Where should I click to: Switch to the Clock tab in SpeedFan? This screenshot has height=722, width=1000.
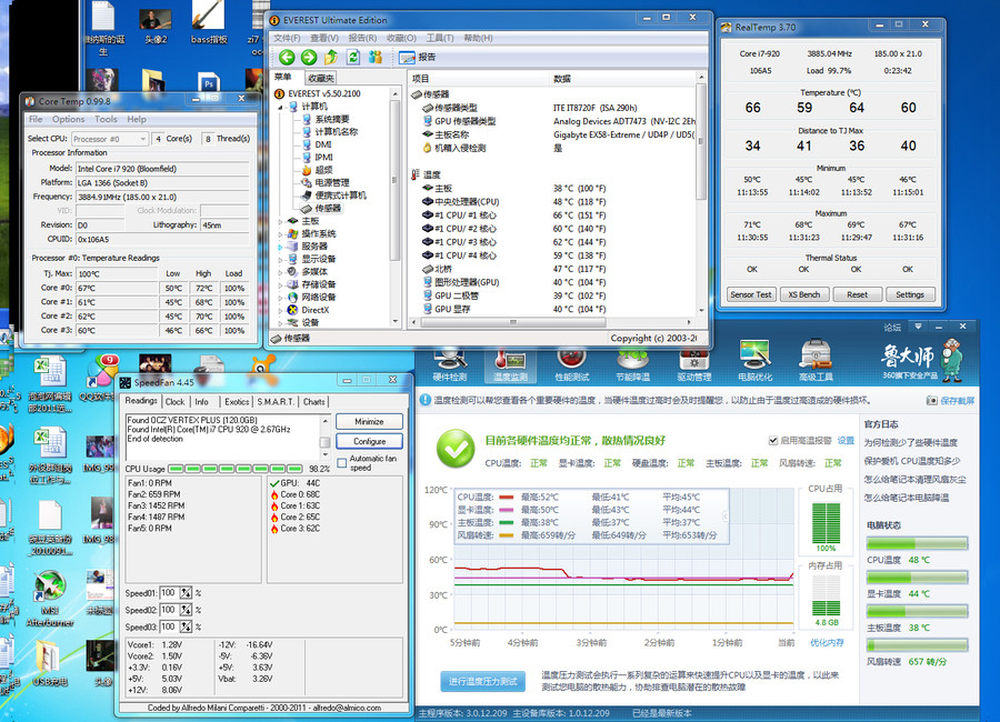[x=175, y=402]
